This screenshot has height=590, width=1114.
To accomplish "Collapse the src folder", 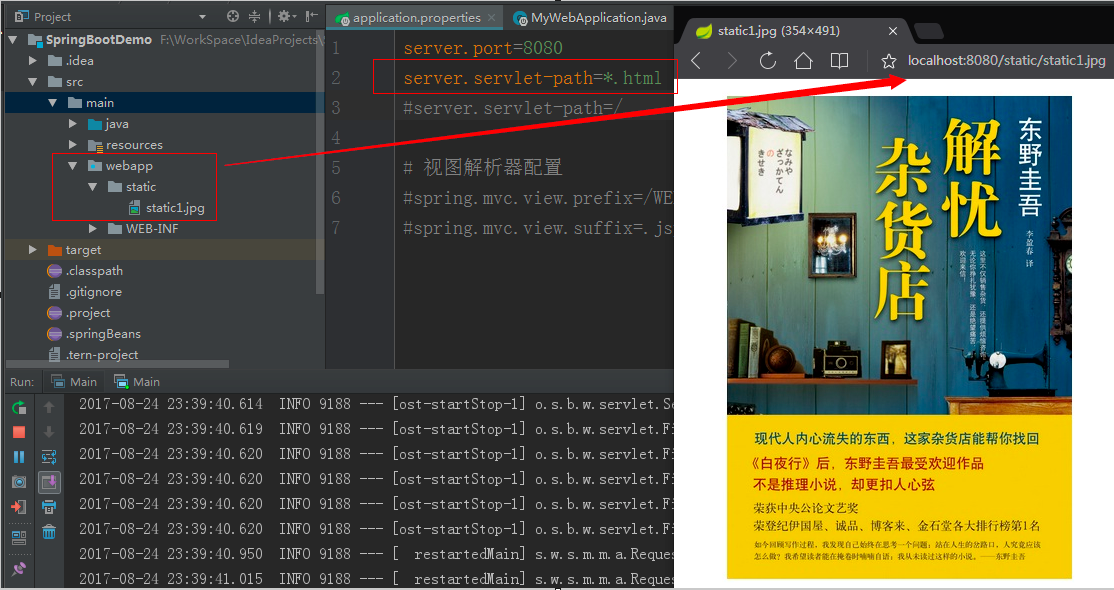I will pyautogui.click(x=33, y=82).
